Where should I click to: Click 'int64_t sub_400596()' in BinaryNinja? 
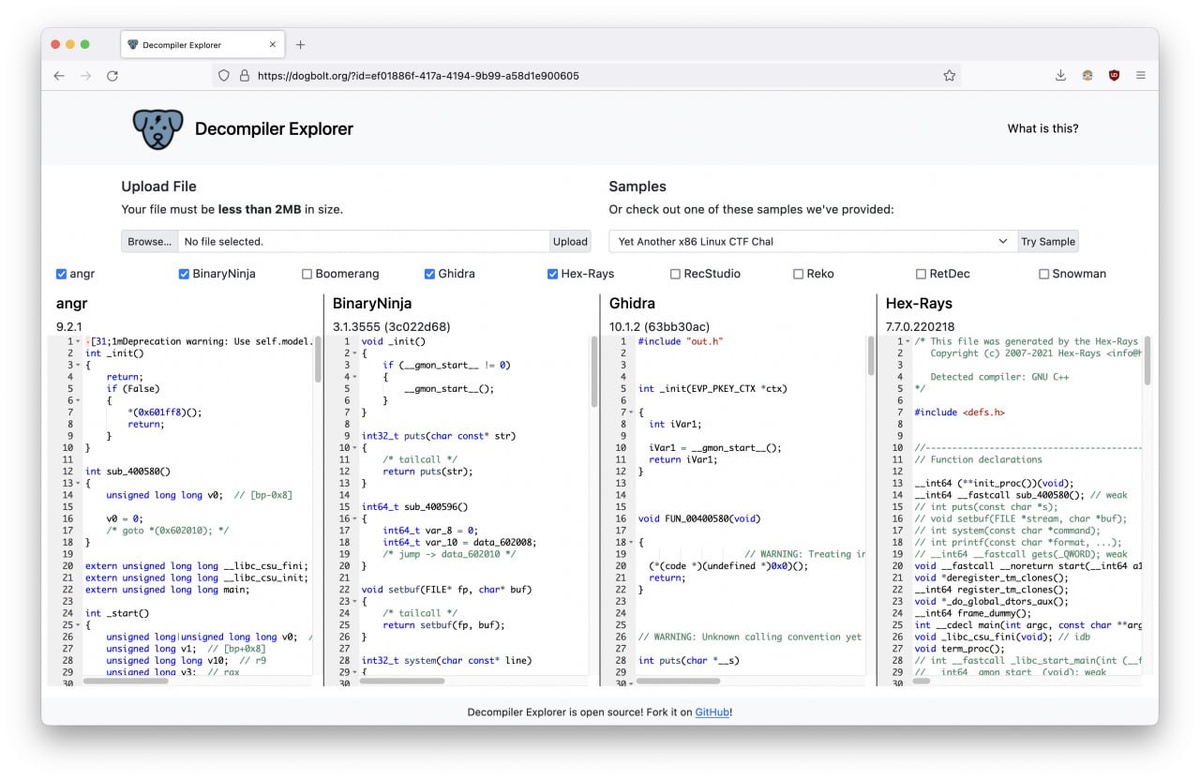[x=414, y=507]
